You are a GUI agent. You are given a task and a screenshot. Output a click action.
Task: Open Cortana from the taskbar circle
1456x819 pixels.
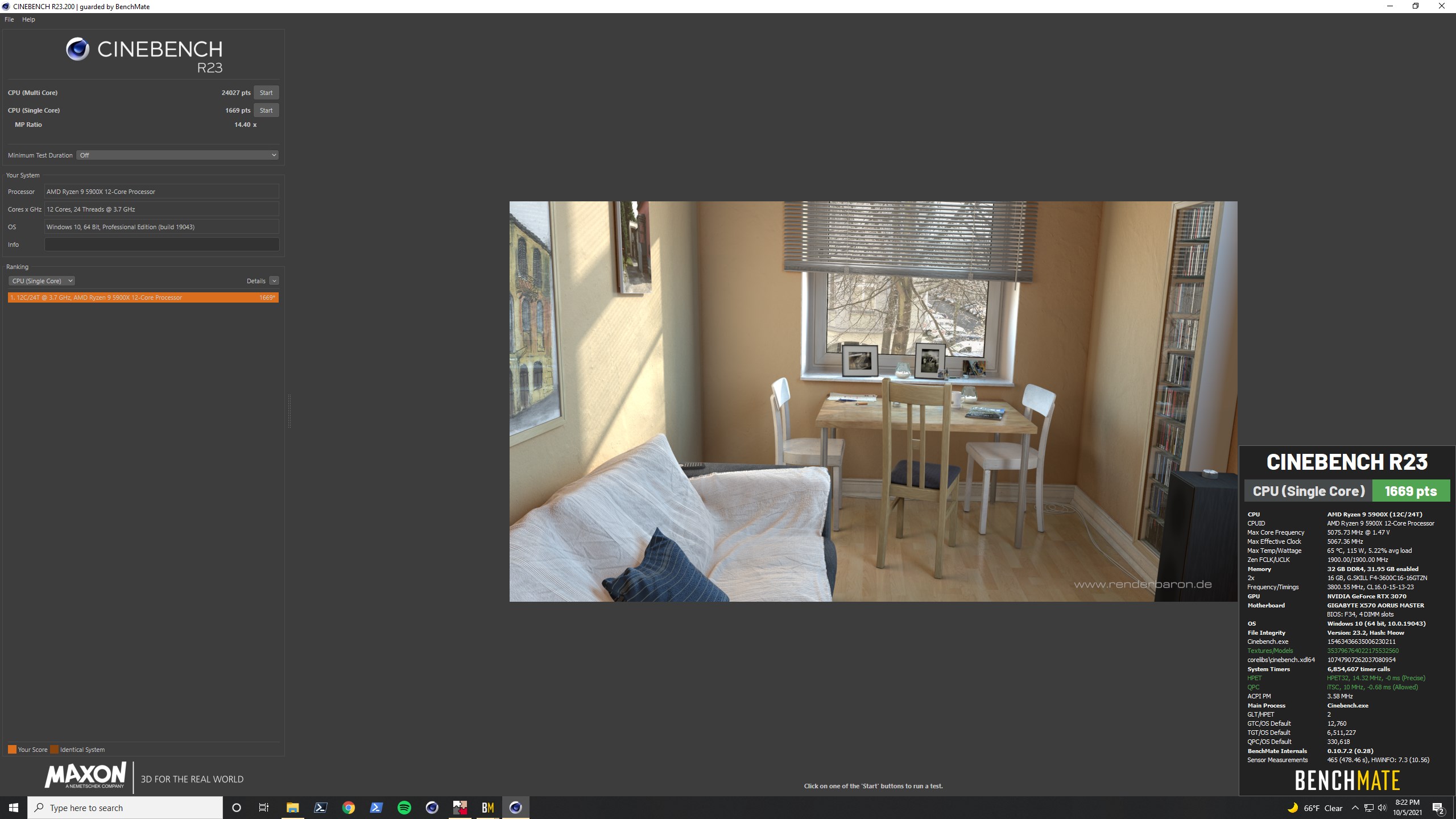point(237,808)
